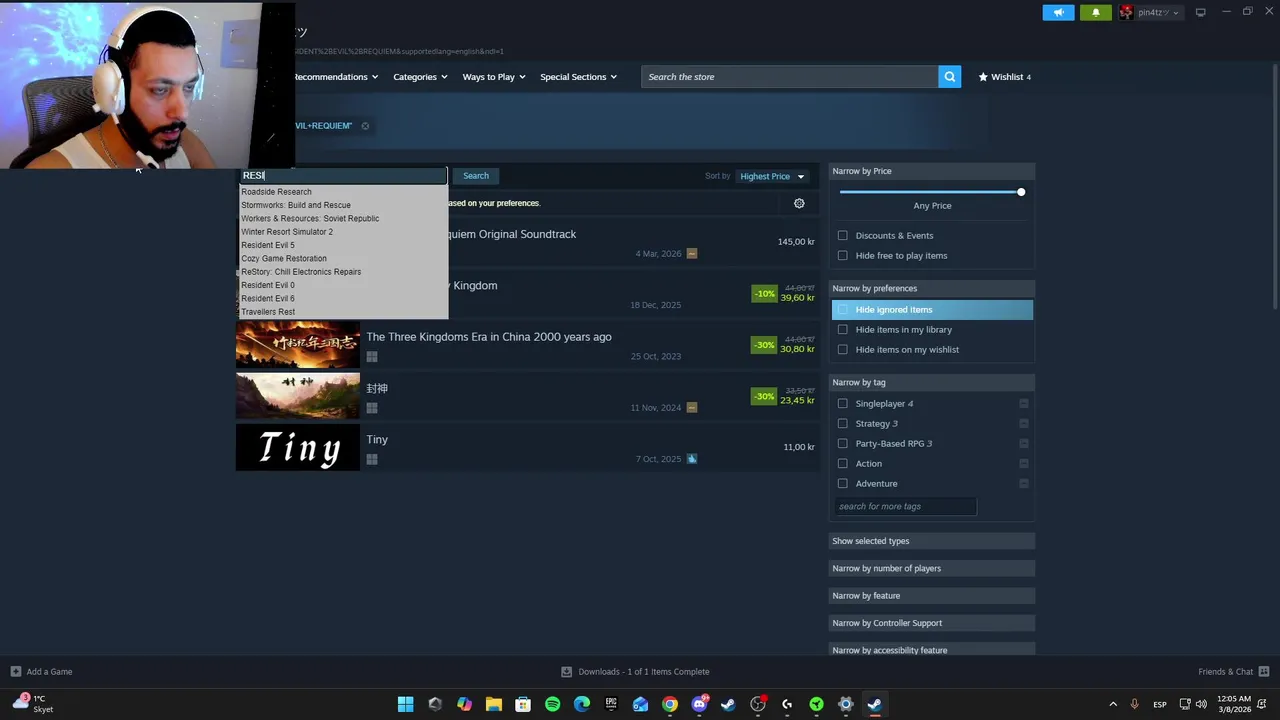
Task: Open the green notifications bell
Action: click(1095, 12)
